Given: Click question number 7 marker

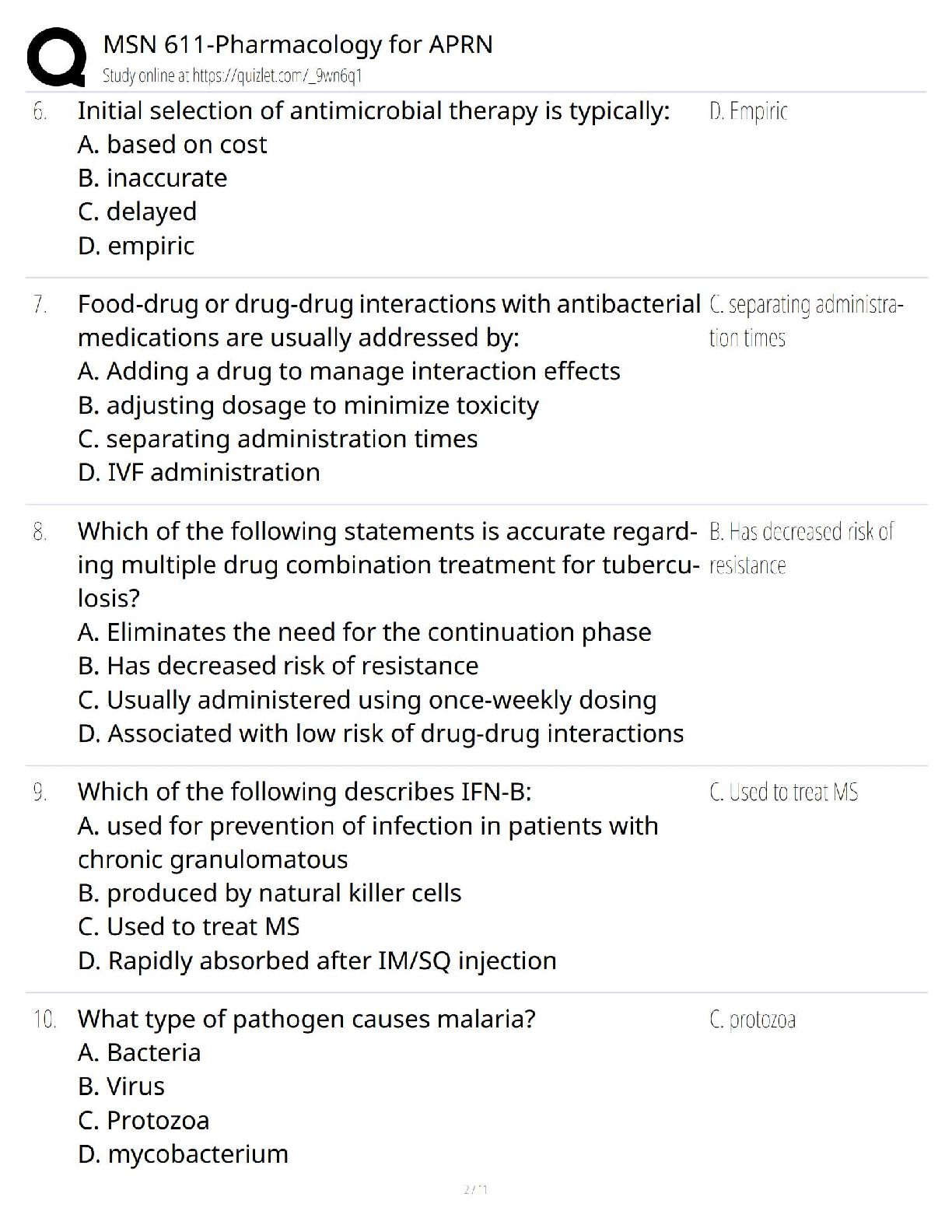Looking at the screenshot, I should 40,305.
